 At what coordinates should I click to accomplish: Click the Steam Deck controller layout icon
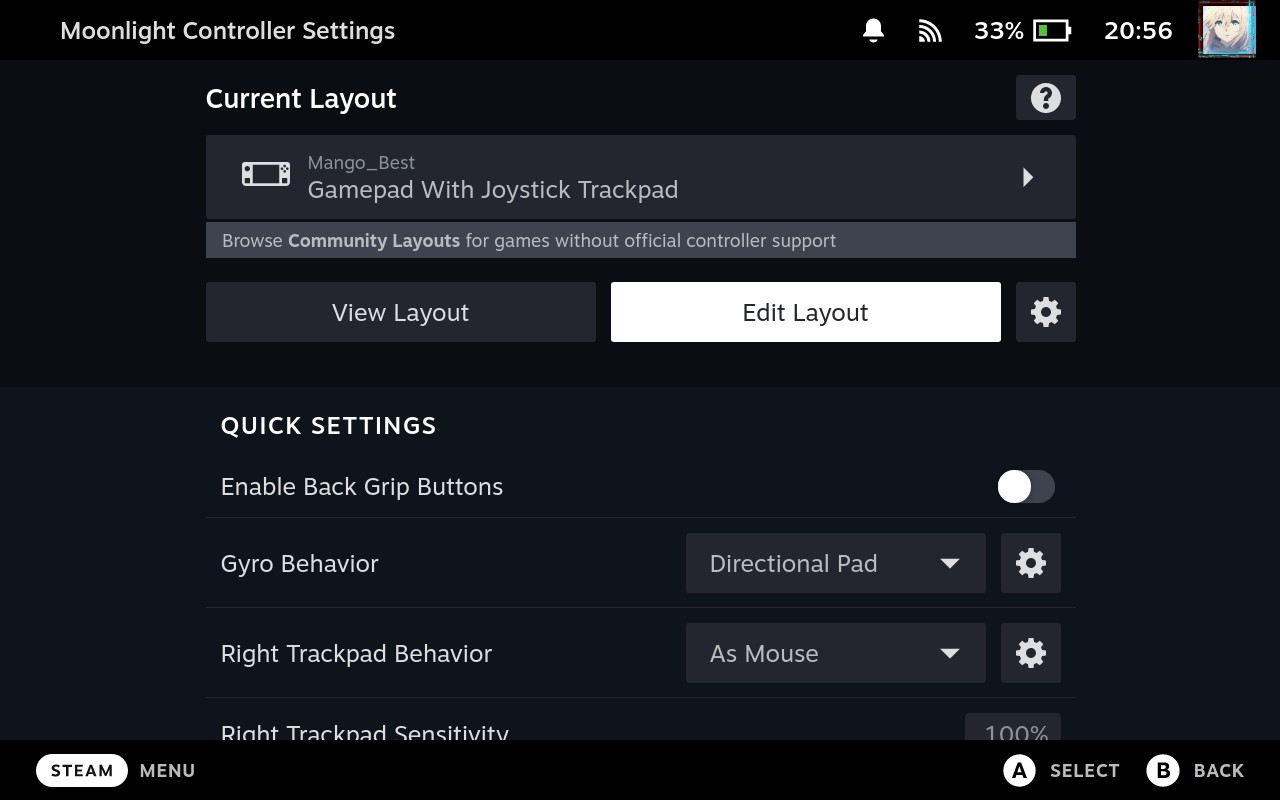[266, 175]
